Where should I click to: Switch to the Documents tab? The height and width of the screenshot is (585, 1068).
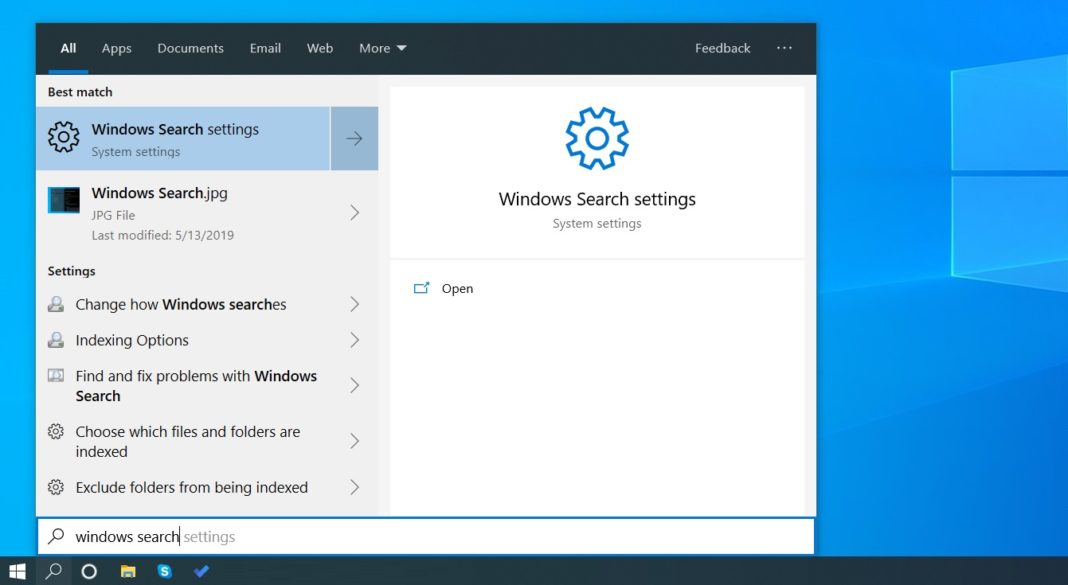(x=190, y=48)
